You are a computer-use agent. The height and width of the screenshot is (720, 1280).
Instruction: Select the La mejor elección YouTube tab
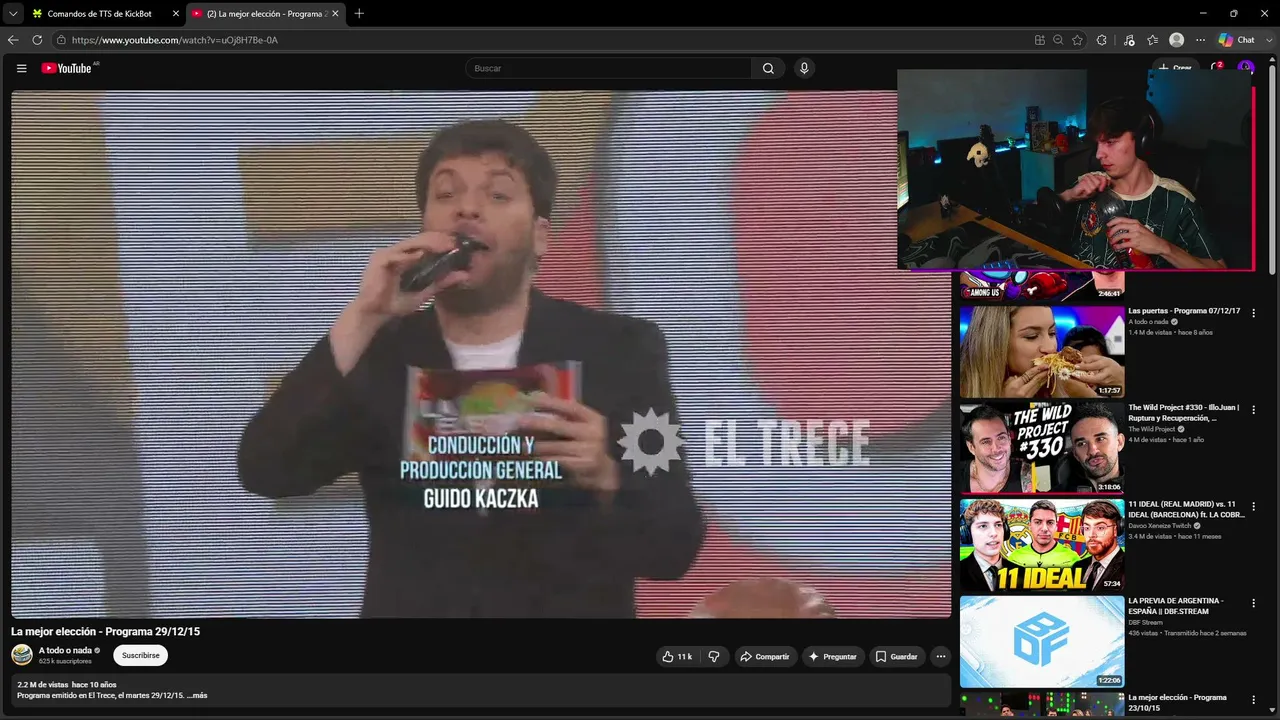tap(265, 14)
